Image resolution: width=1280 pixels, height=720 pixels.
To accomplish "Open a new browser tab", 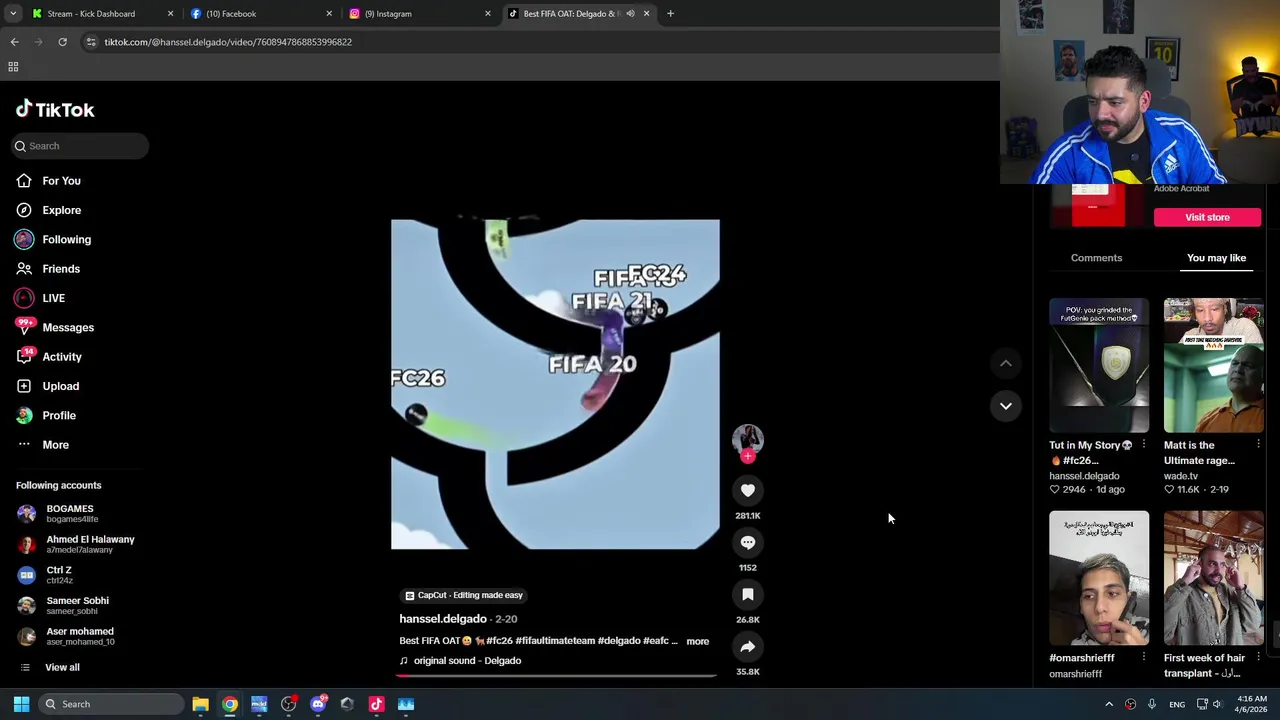I will coord(670,14).
